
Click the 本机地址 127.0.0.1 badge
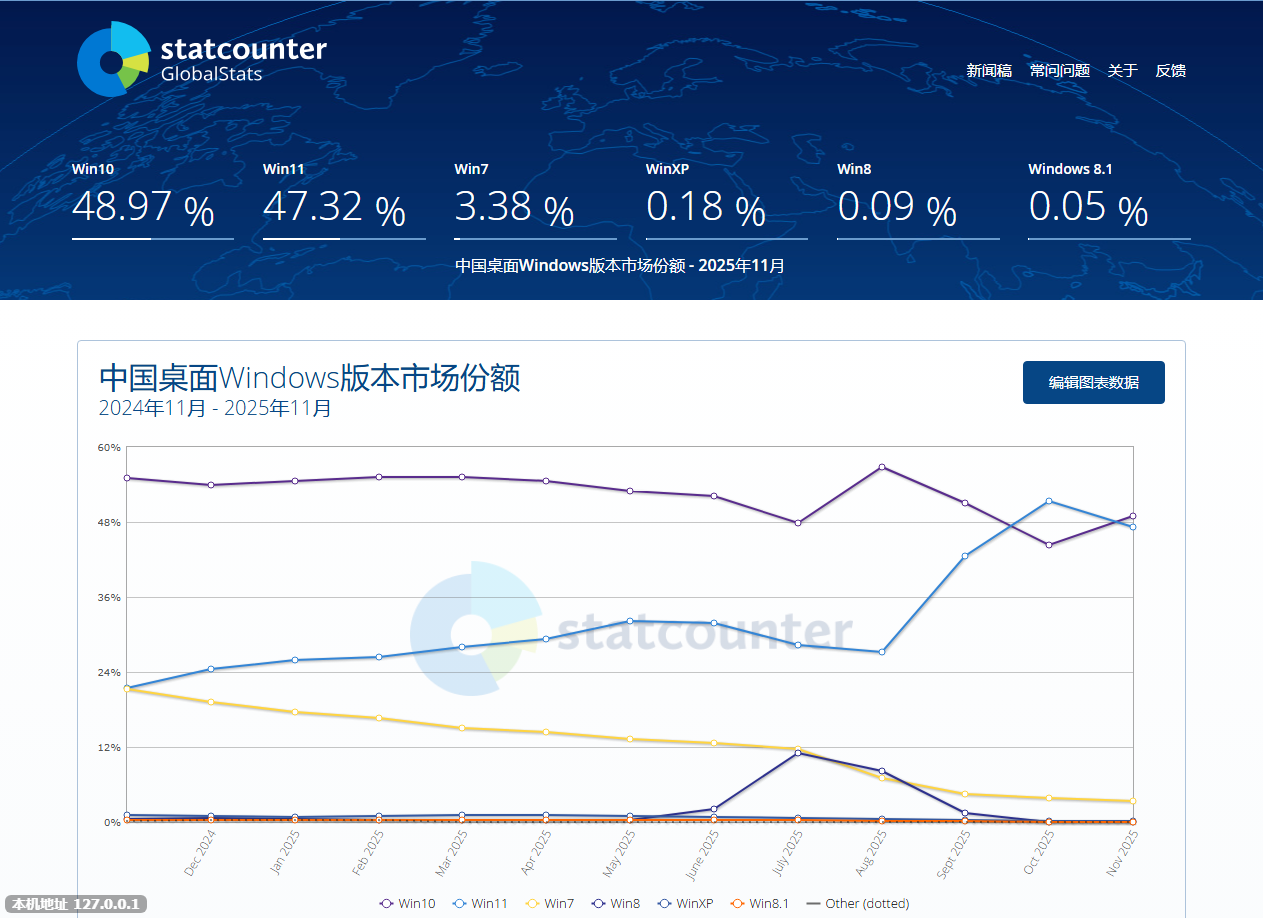77,903
